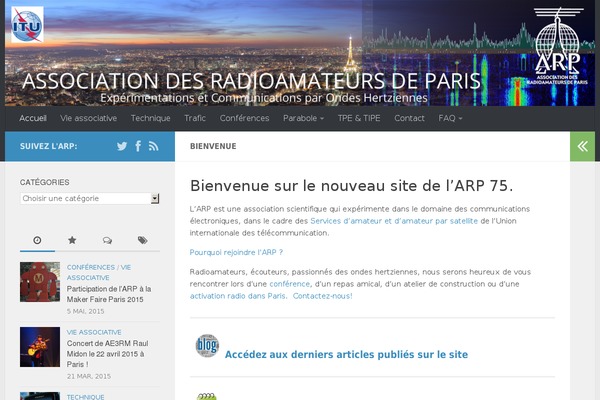600x400 pixels.
Task: Select the tags tab icon
Action: tap(142, 240)
